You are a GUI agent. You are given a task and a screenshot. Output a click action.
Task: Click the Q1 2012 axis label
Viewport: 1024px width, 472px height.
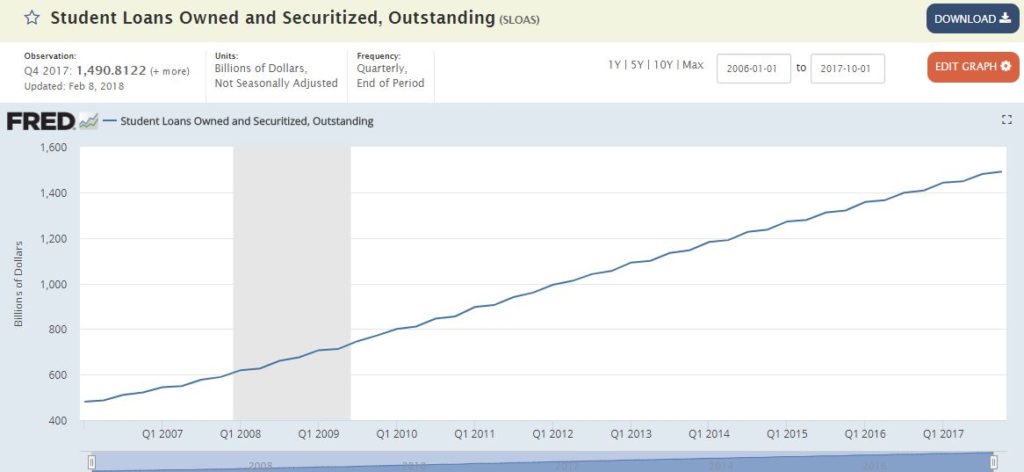[552, 434]
